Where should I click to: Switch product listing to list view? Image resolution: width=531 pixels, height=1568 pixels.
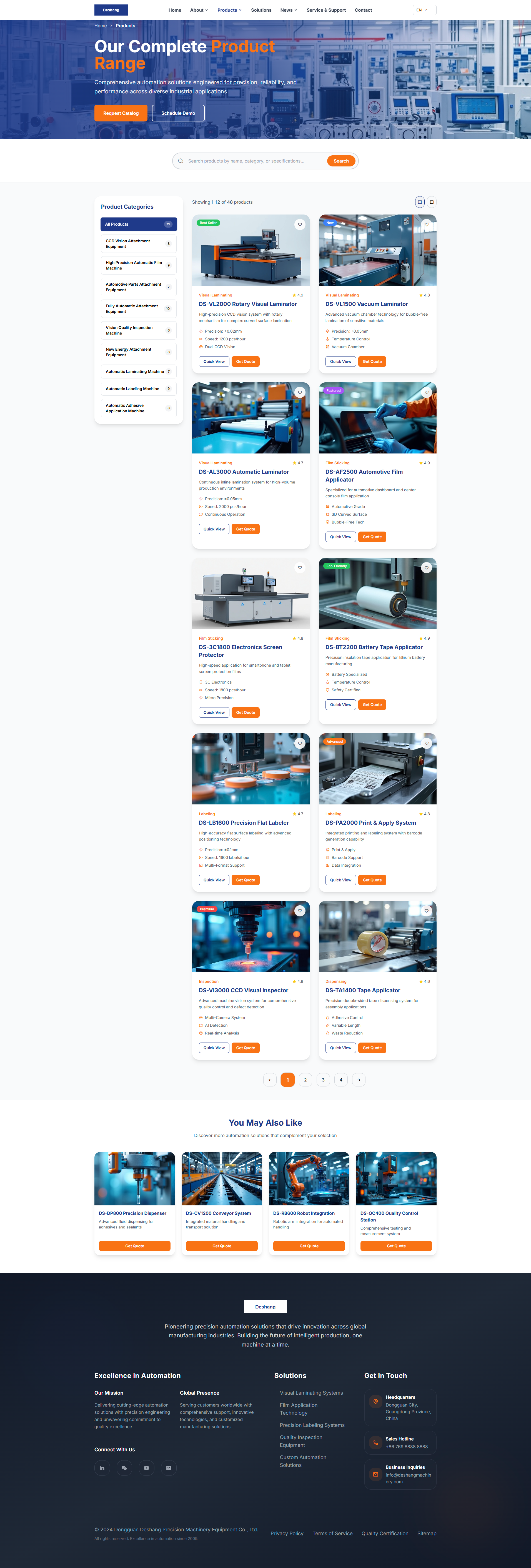tap(431, 202)
